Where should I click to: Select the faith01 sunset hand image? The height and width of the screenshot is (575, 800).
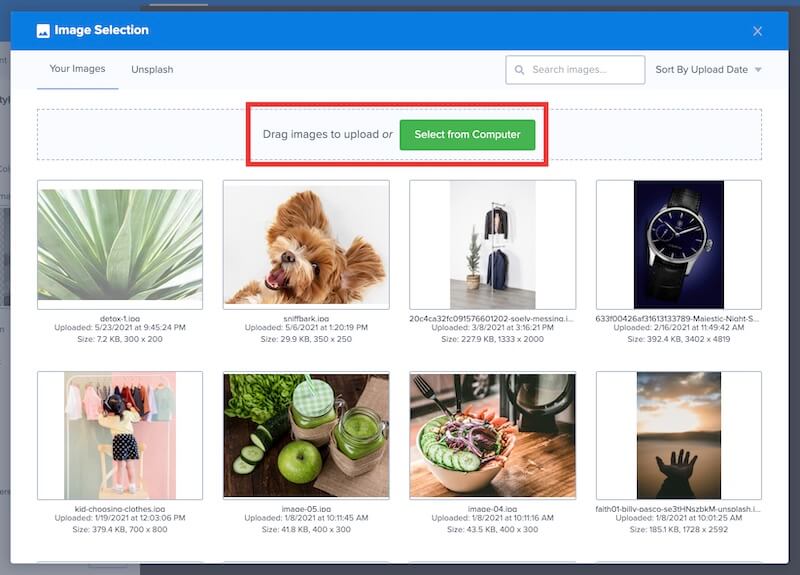(678, 435)
